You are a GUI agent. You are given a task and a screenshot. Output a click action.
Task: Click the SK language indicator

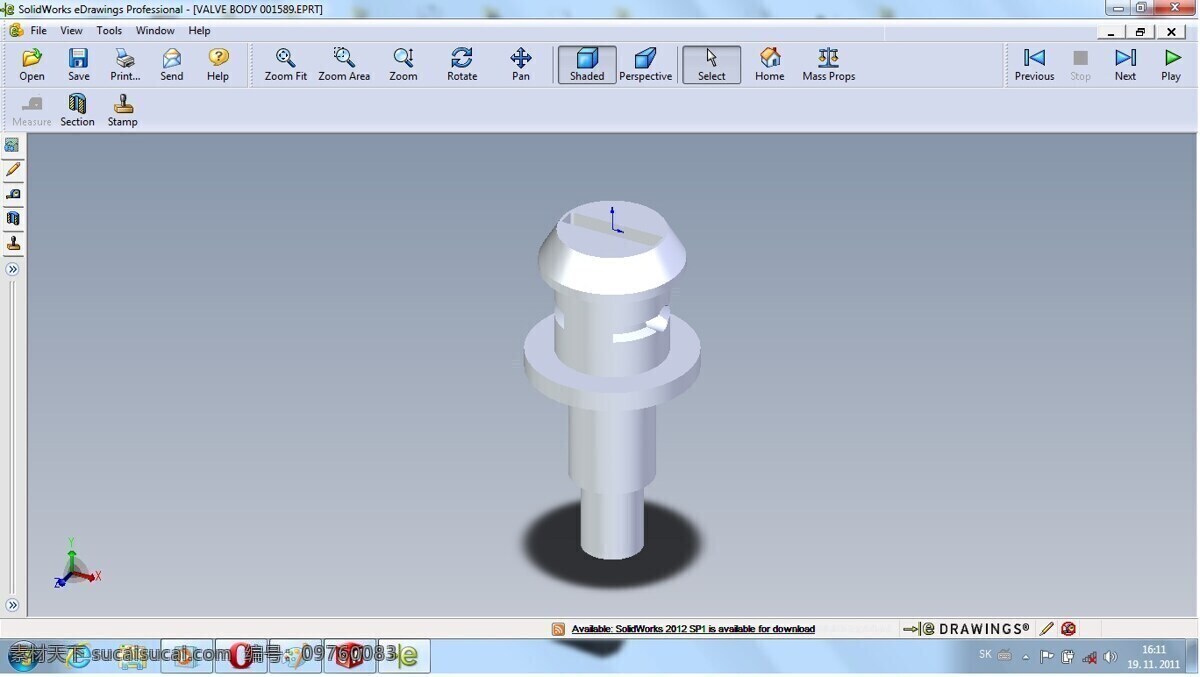coord(985,654)
